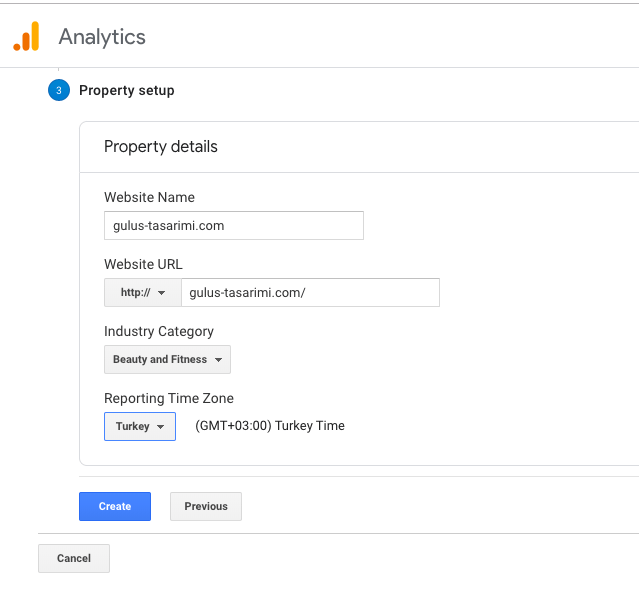This screenshot has height=609, width=639.
Task: Select the (GMT+03:00) Turkey Time text
Action: tap(269, 426)
